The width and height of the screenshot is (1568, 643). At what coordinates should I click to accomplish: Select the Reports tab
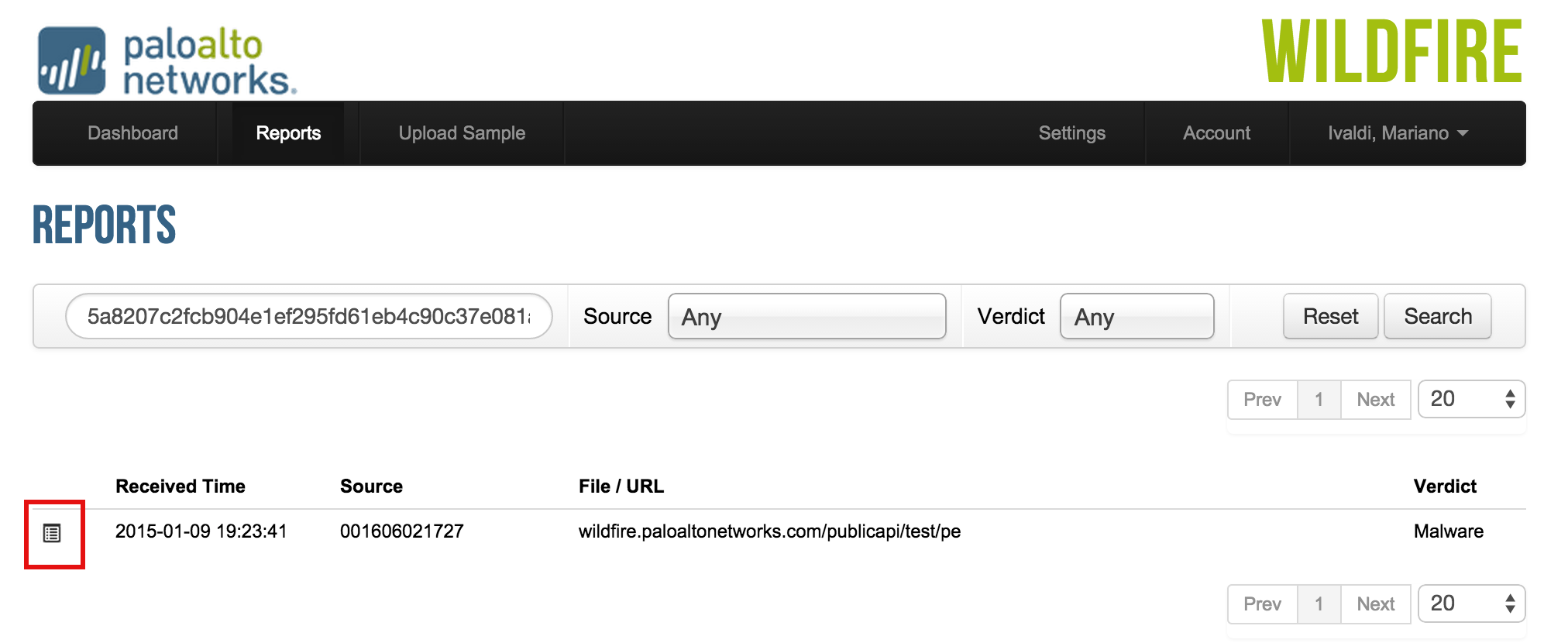click(x=288, y=133)
